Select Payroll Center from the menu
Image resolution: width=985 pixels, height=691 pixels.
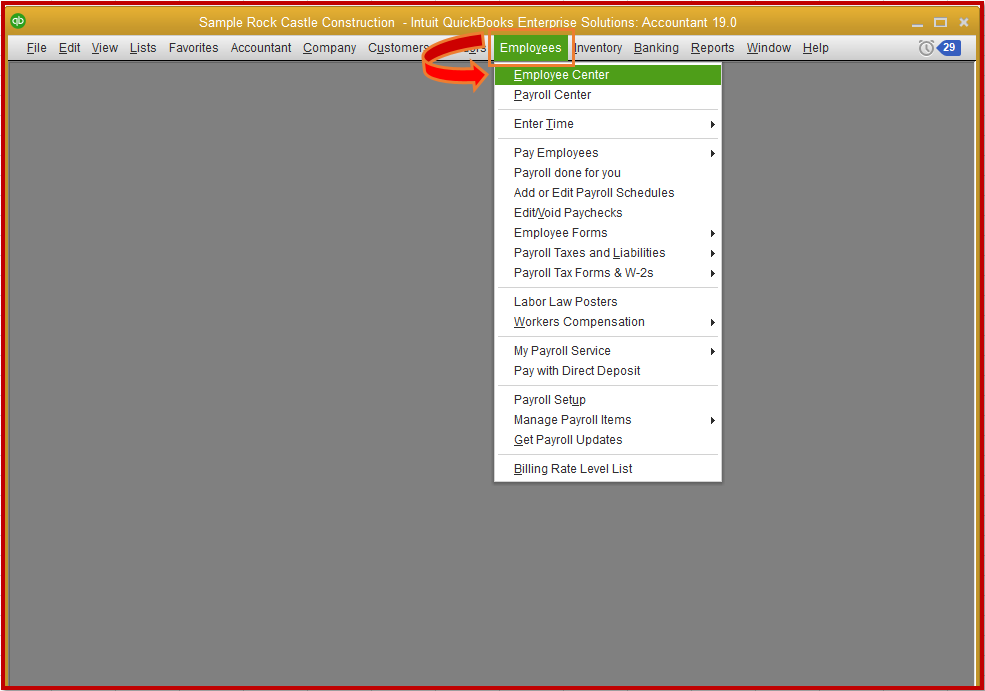607,95
